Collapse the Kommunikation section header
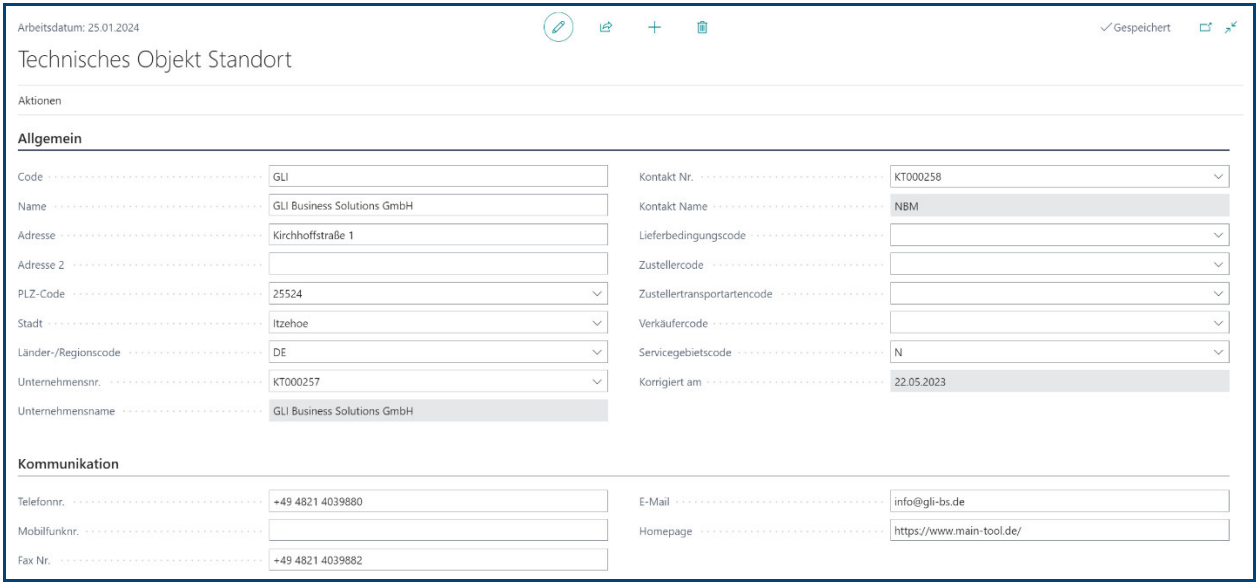Viewport: 1258px width, 584px height. coord(69,464)
